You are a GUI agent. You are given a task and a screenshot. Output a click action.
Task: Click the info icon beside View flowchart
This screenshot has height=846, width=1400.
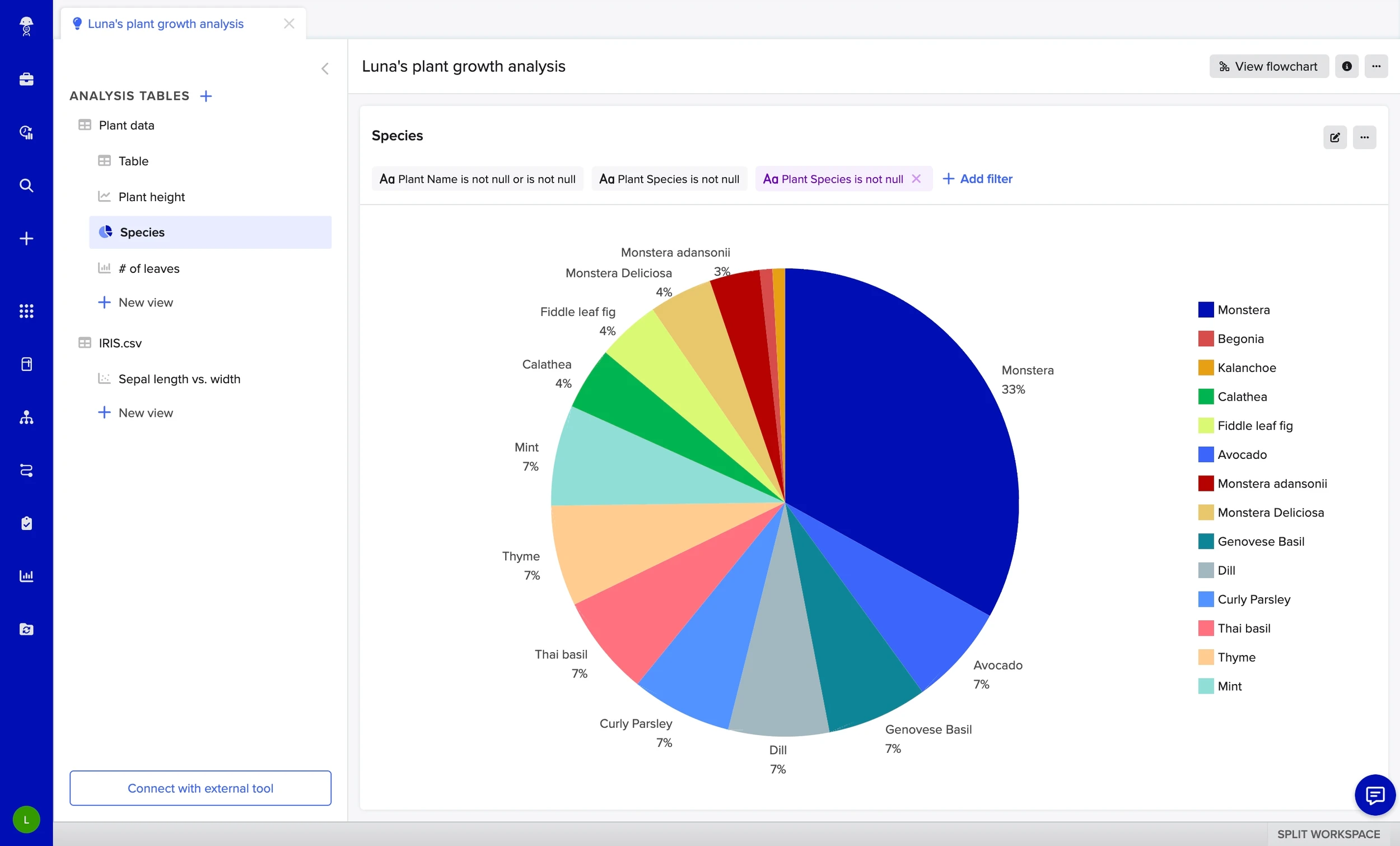[1346, 67]
